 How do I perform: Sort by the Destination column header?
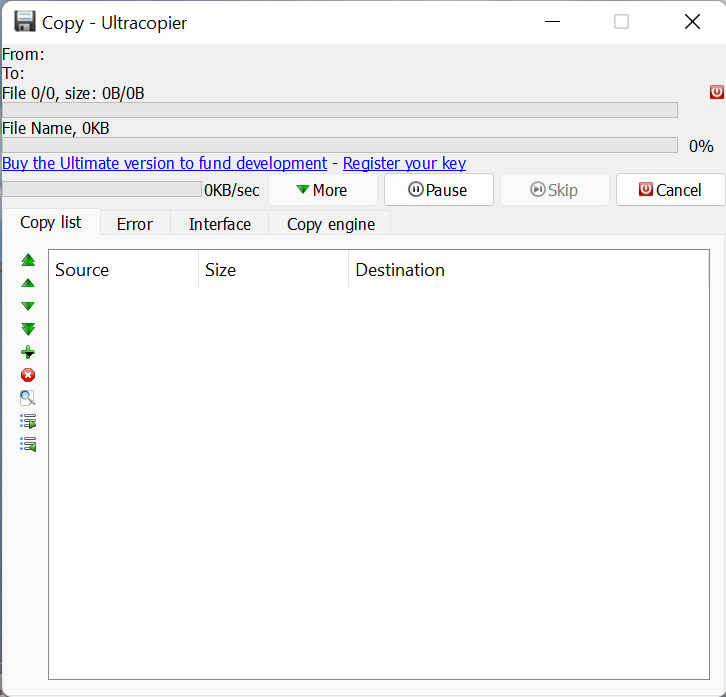coord(529,270)
